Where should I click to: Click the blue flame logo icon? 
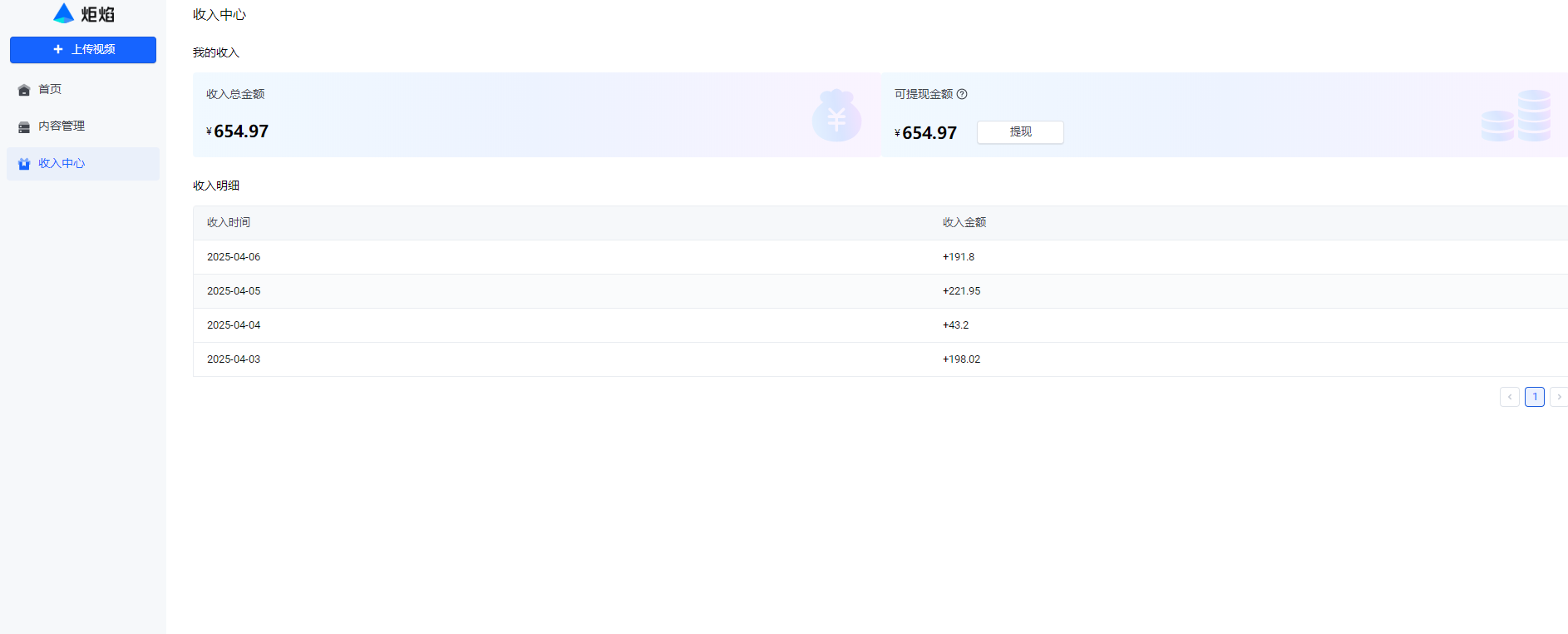[x=64, y=13]
